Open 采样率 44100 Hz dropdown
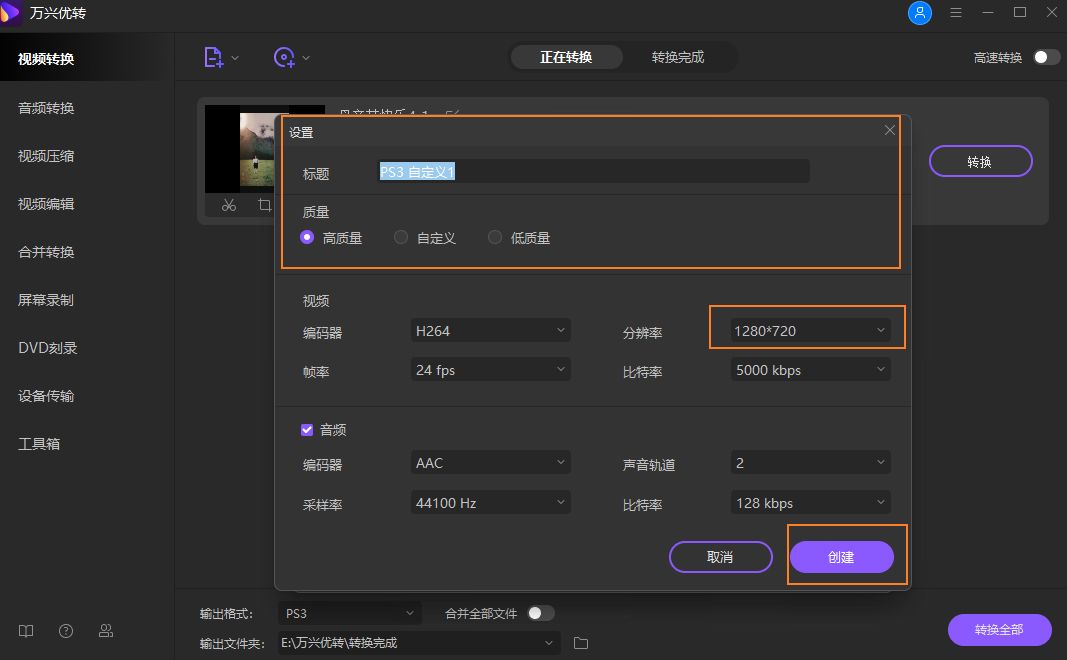This screenshot has height=660, width=1067. (x=491, y=503)
